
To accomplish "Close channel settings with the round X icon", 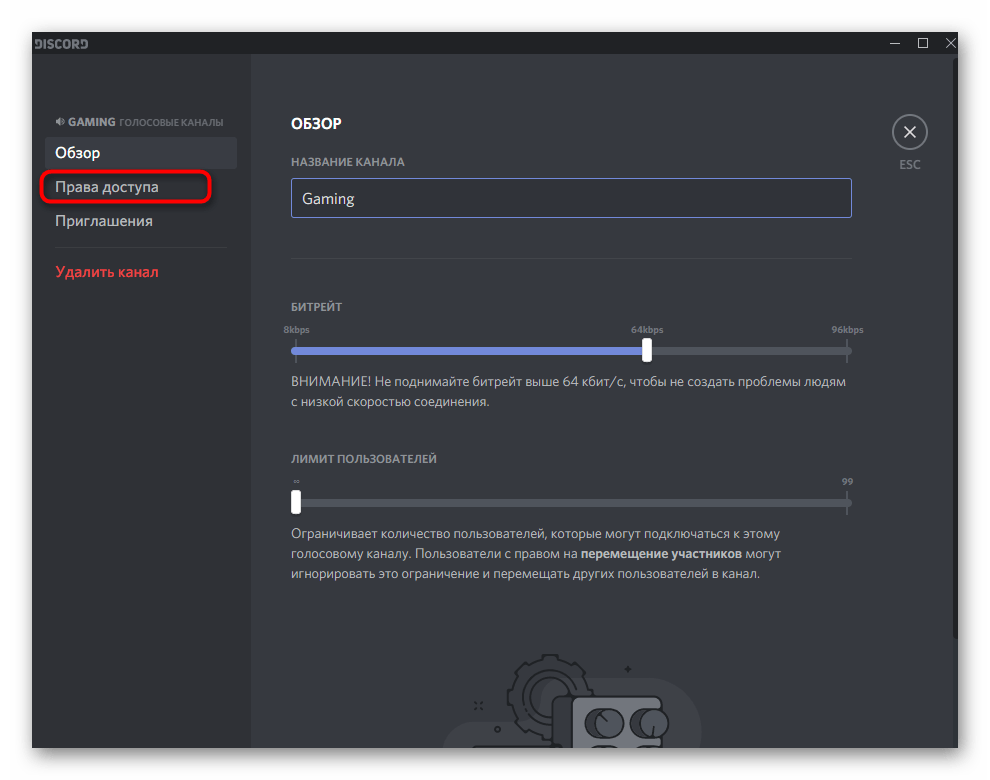I will coord(909,132).
